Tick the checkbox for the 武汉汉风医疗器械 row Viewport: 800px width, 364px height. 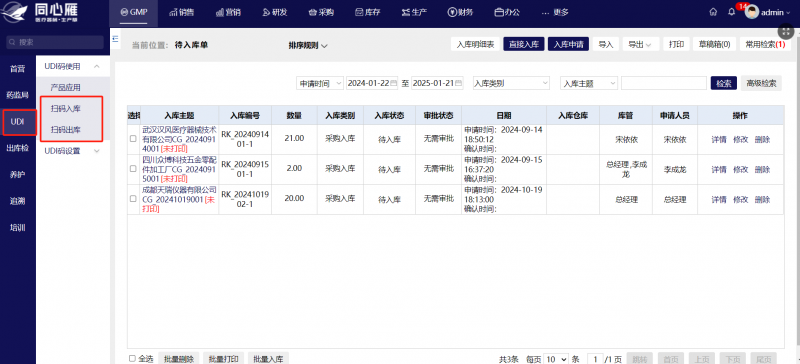click(133, 139)
